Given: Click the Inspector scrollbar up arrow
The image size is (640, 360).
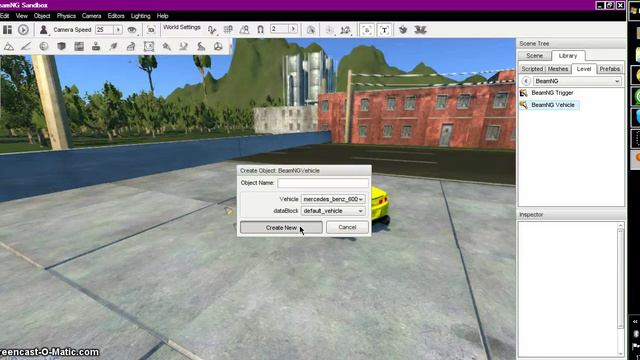Looking at the screenshot, I should (x=620, y=225).
